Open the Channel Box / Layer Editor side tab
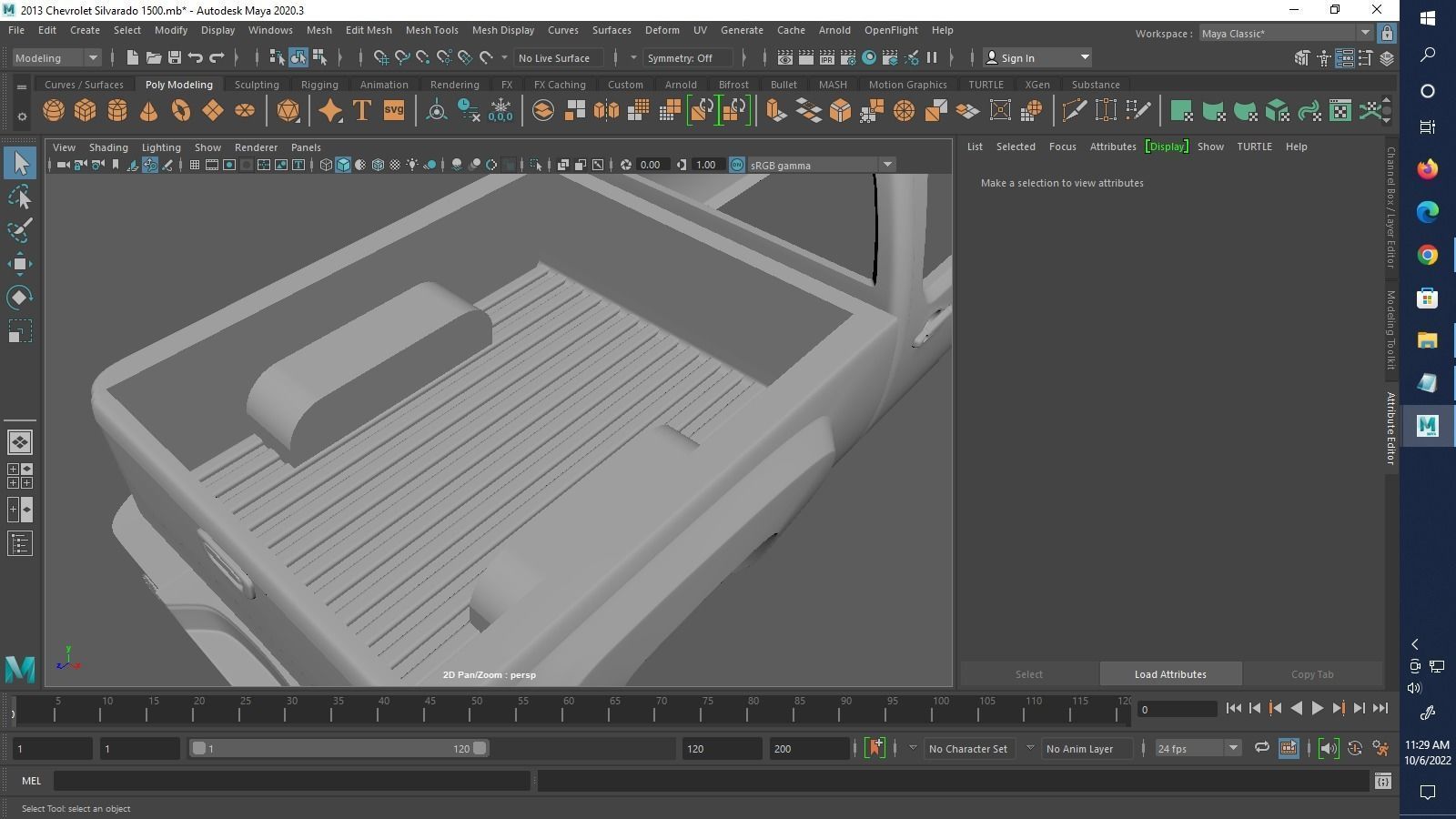The image size is (1456, 819). pos(1390,207)
